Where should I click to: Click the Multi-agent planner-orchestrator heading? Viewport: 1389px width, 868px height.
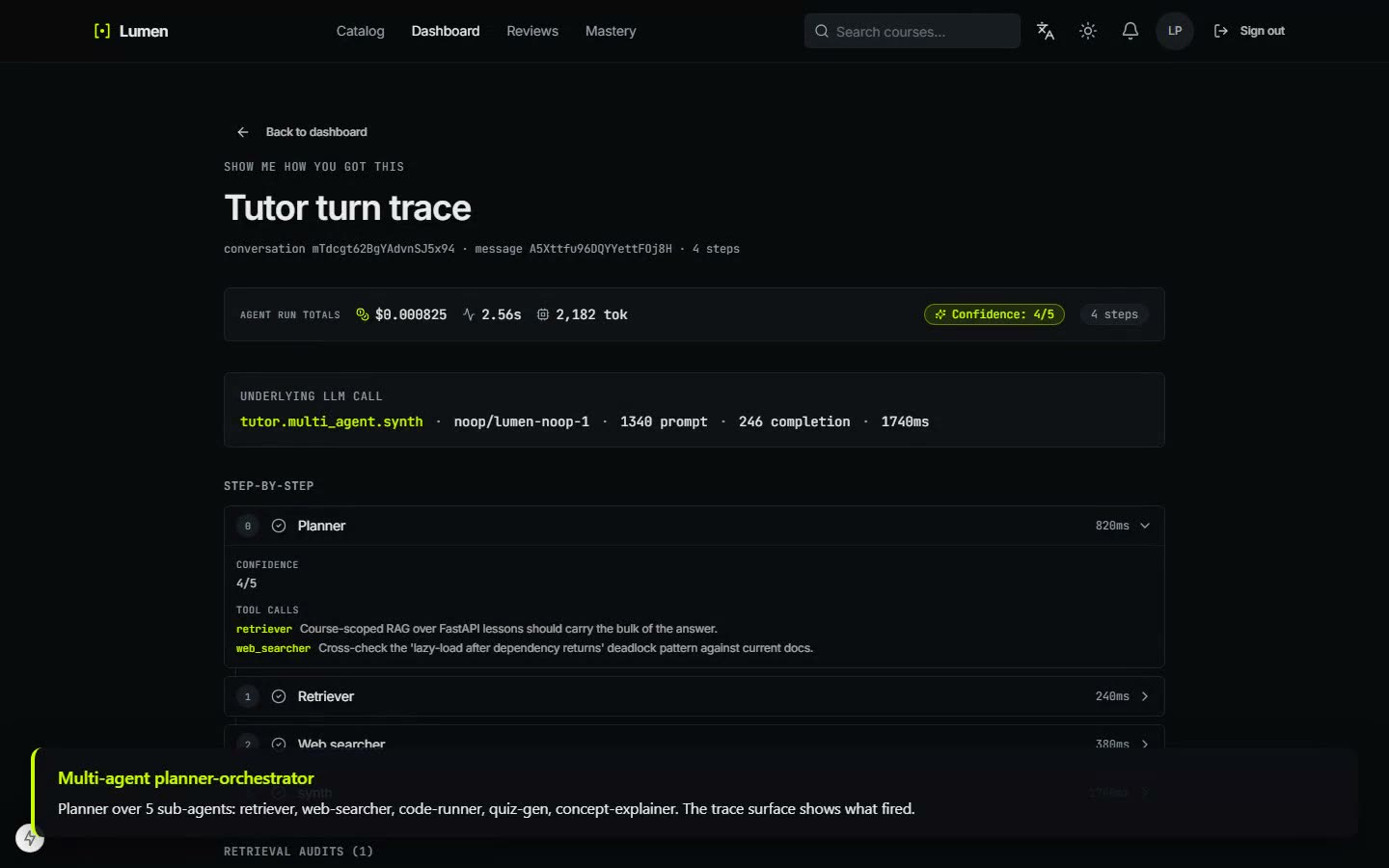click(x=186, y=778)
